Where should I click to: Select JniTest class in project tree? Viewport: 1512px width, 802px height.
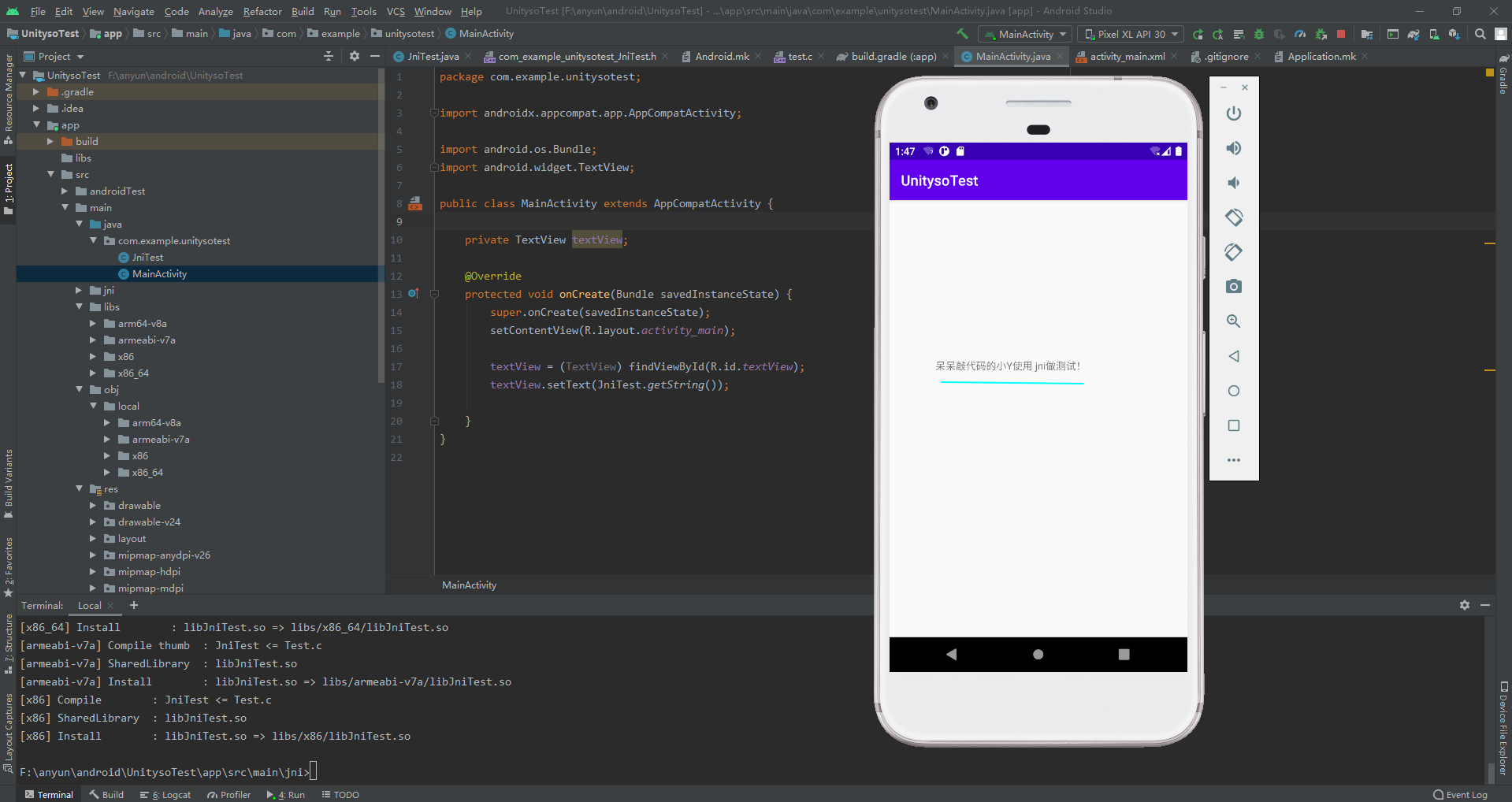click(147, 258)
